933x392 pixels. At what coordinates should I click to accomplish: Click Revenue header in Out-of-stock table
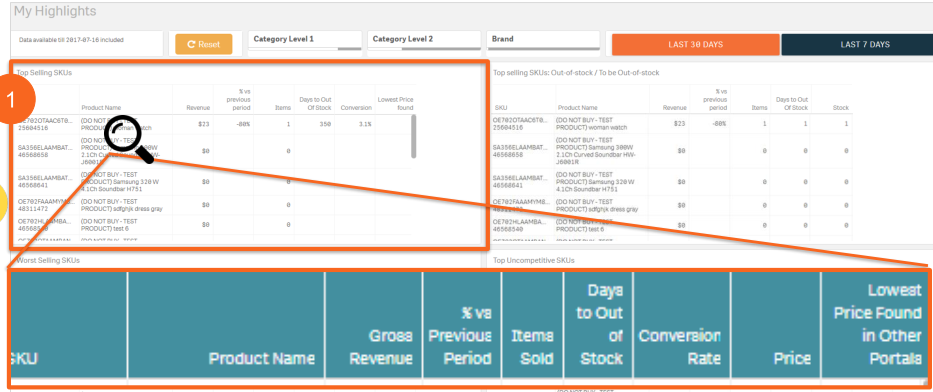pyautogui.click(x=675, y=108)
